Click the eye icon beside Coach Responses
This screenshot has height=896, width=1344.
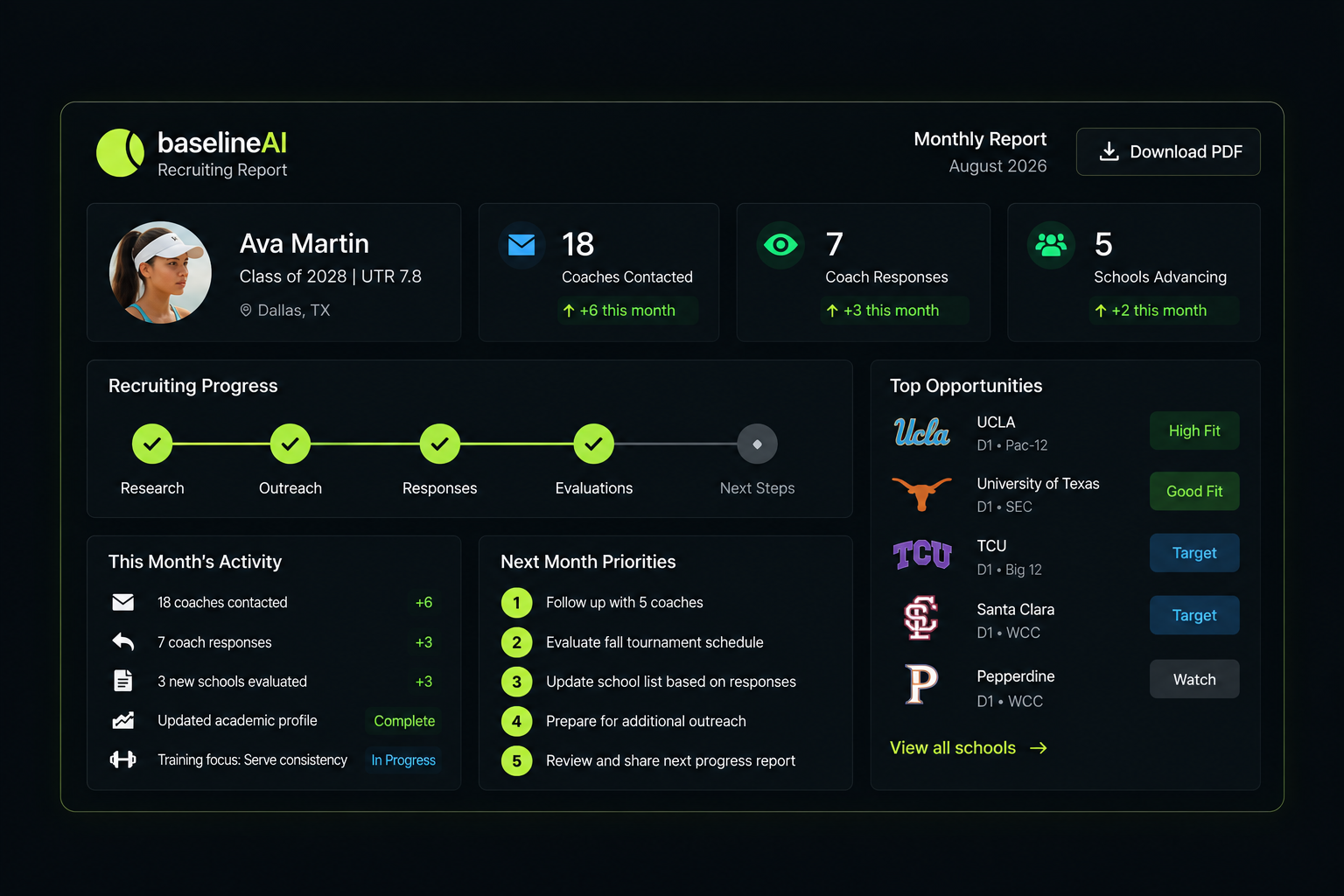[x=780, y=245]
